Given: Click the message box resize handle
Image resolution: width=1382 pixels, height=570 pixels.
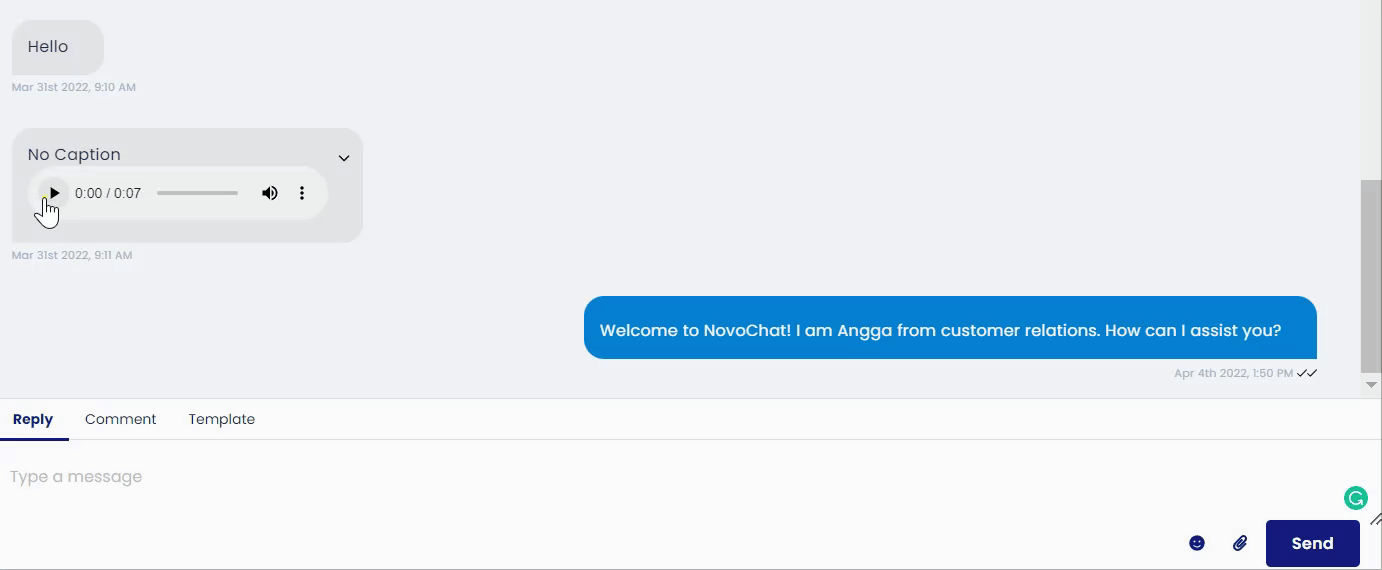Looking at the screenshot, I should 1375,519.
